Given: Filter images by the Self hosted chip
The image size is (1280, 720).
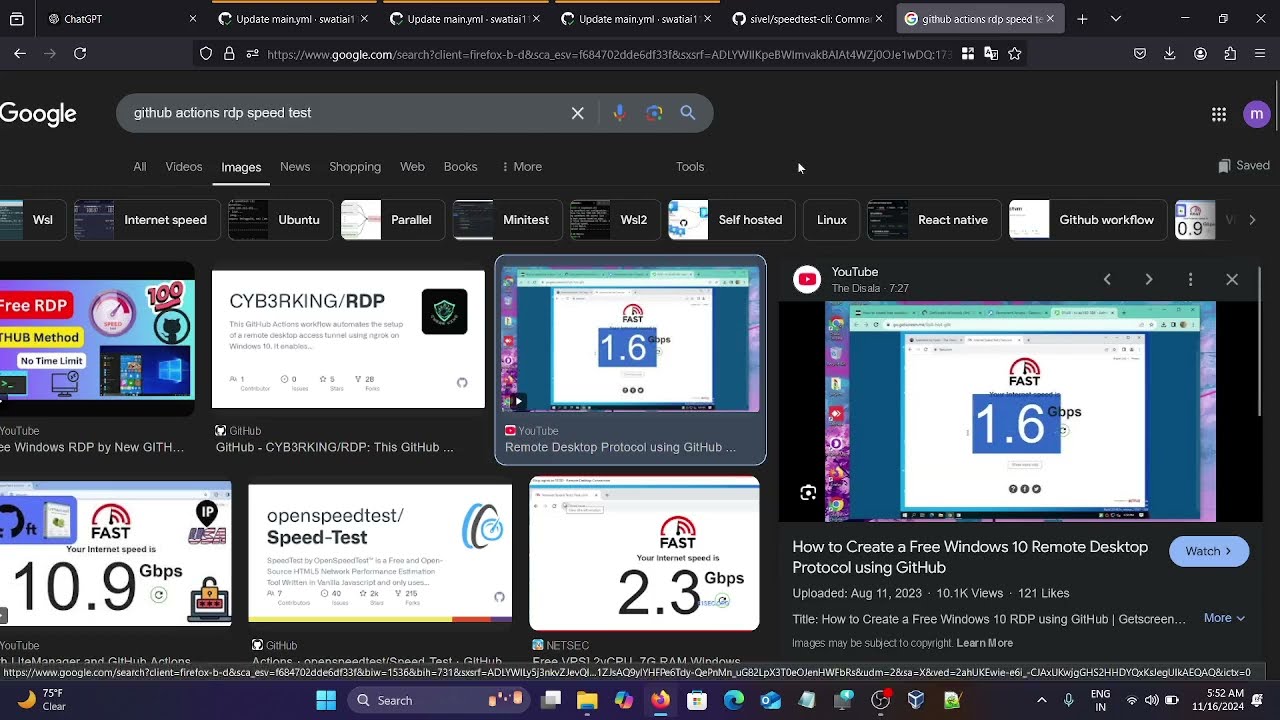Looking at the screenshot, I should [x=731, y=220].
